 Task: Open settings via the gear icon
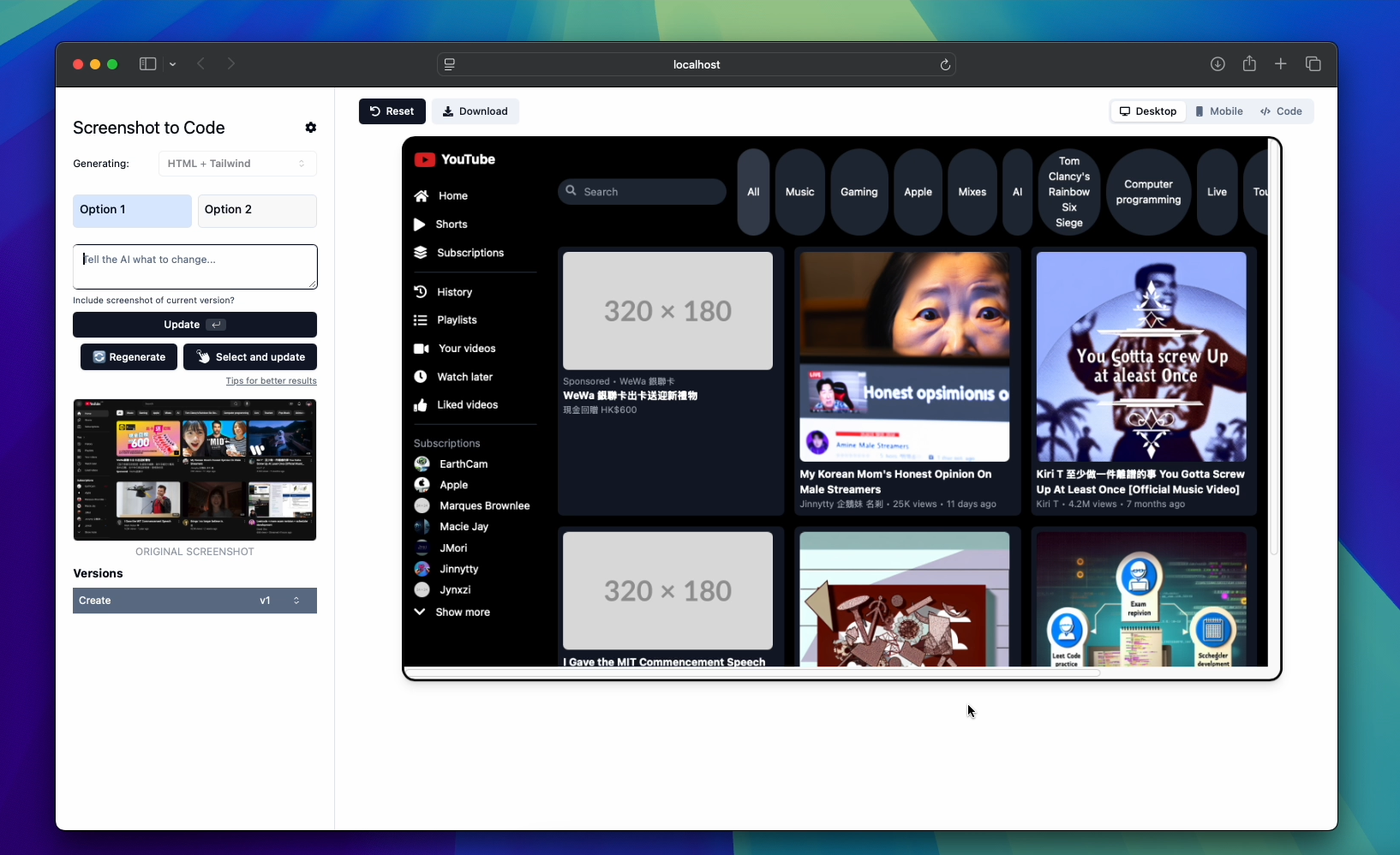coord(310,128)
